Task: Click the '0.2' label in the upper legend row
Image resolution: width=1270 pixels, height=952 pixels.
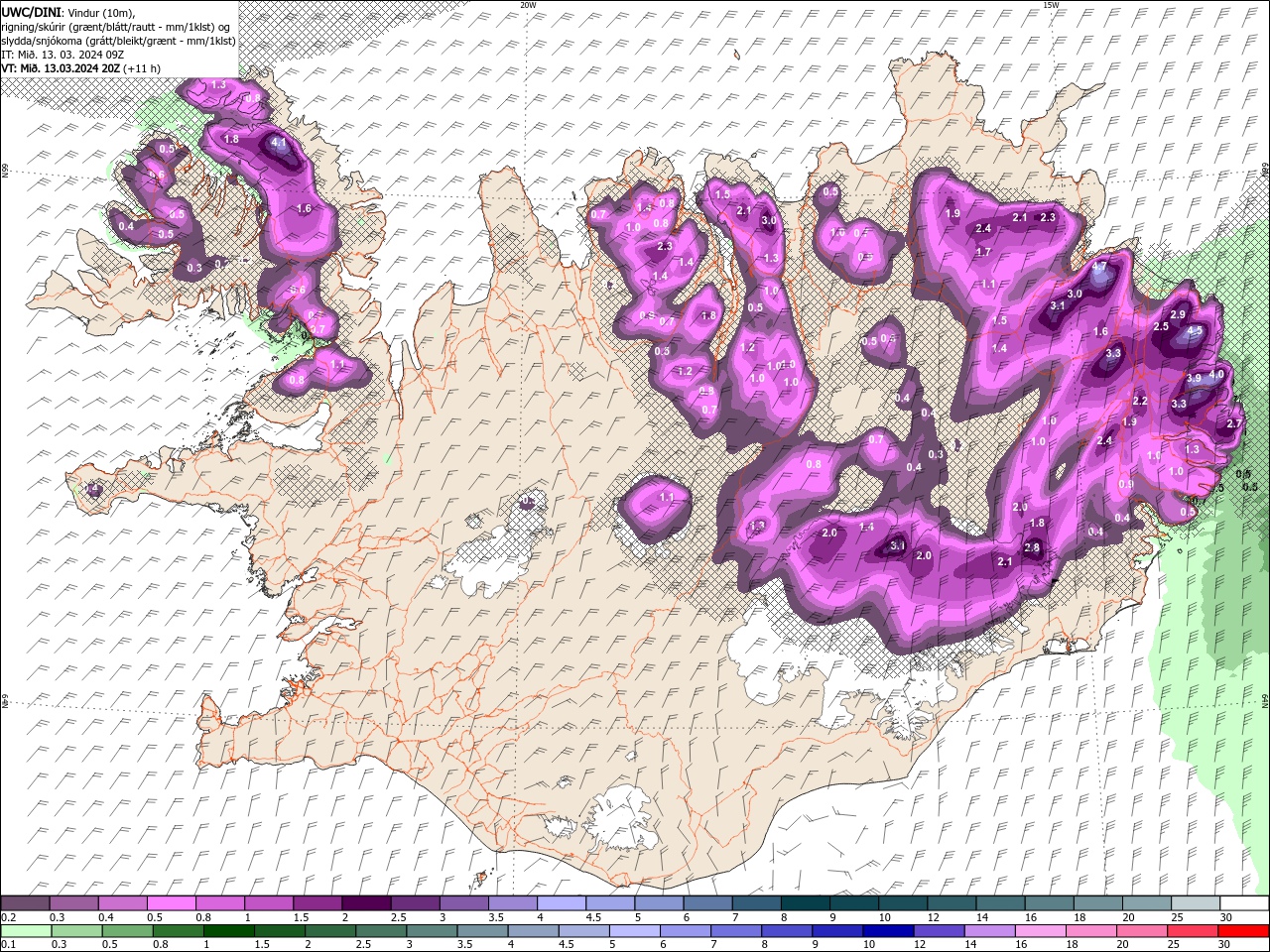Action: click(x=7, y=917)
